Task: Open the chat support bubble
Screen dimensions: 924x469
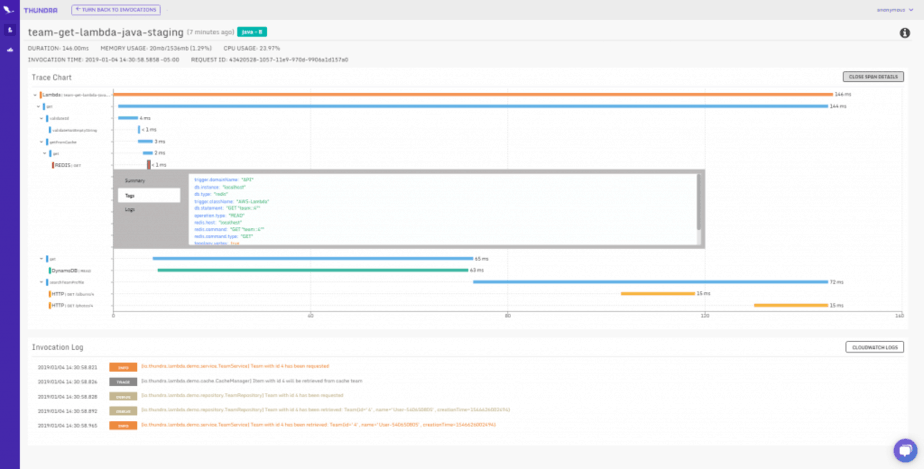Action: click(904, 449)
